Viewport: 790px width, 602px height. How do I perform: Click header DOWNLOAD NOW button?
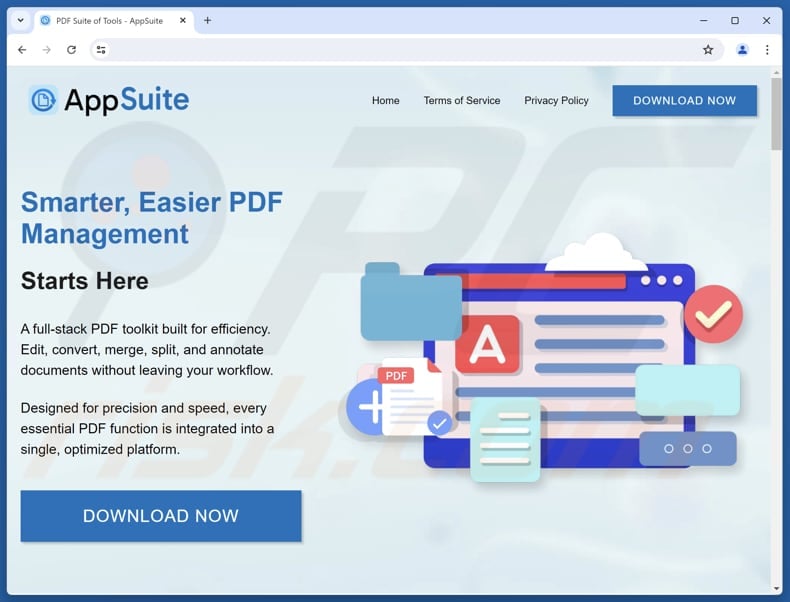pyautogui.click(x=685, y=100)
